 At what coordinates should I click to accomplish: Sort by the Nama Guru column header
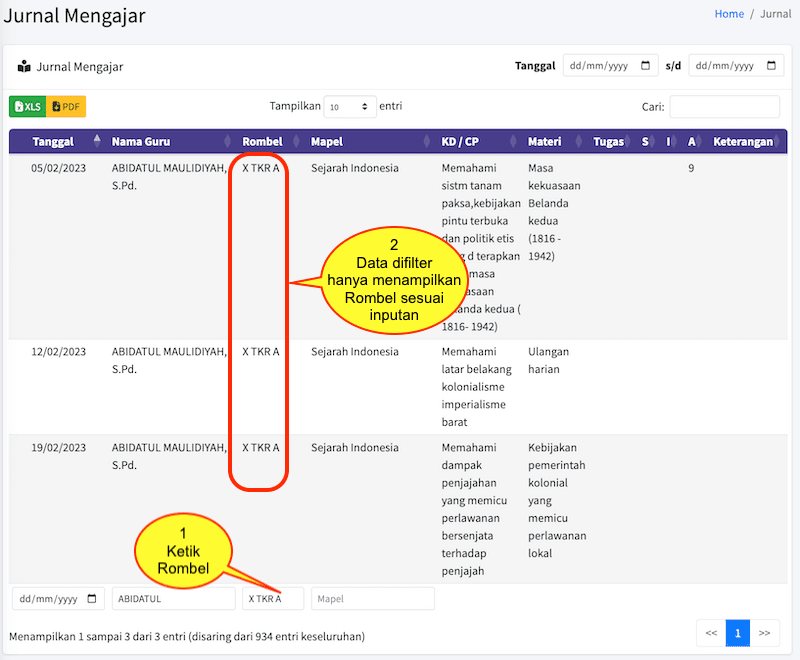(x=141, y=141)
